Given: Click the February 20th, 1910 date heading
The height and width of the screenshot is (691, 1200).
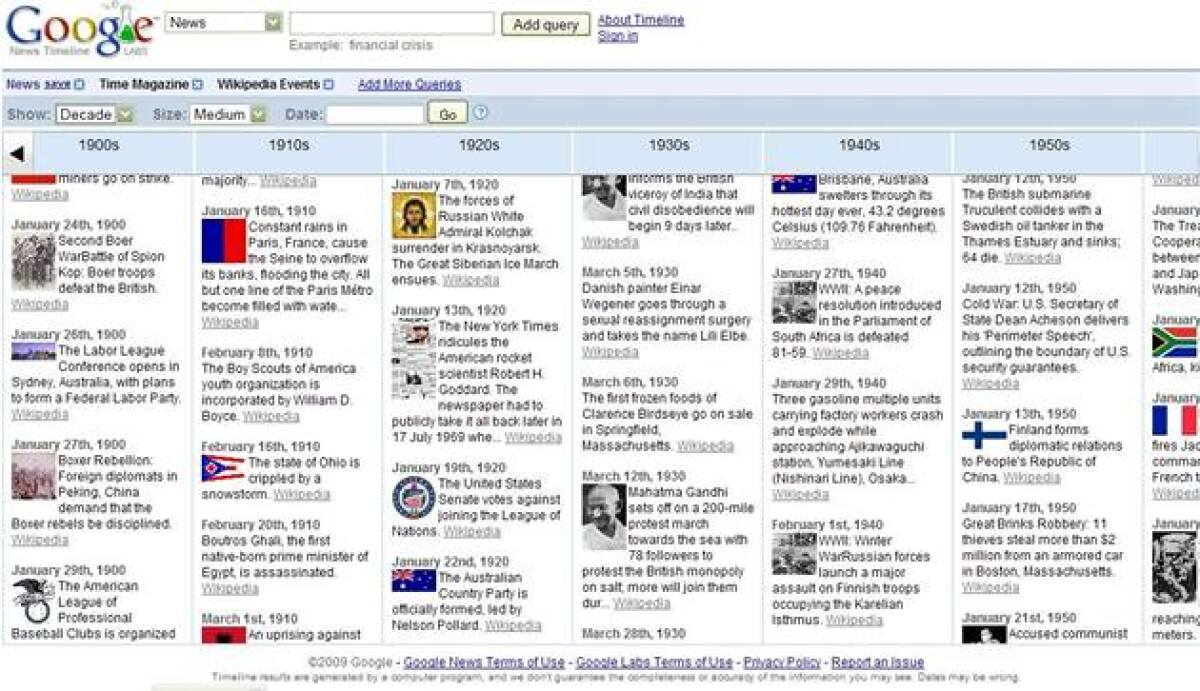Looking at the screenshot, I should 259,525.
